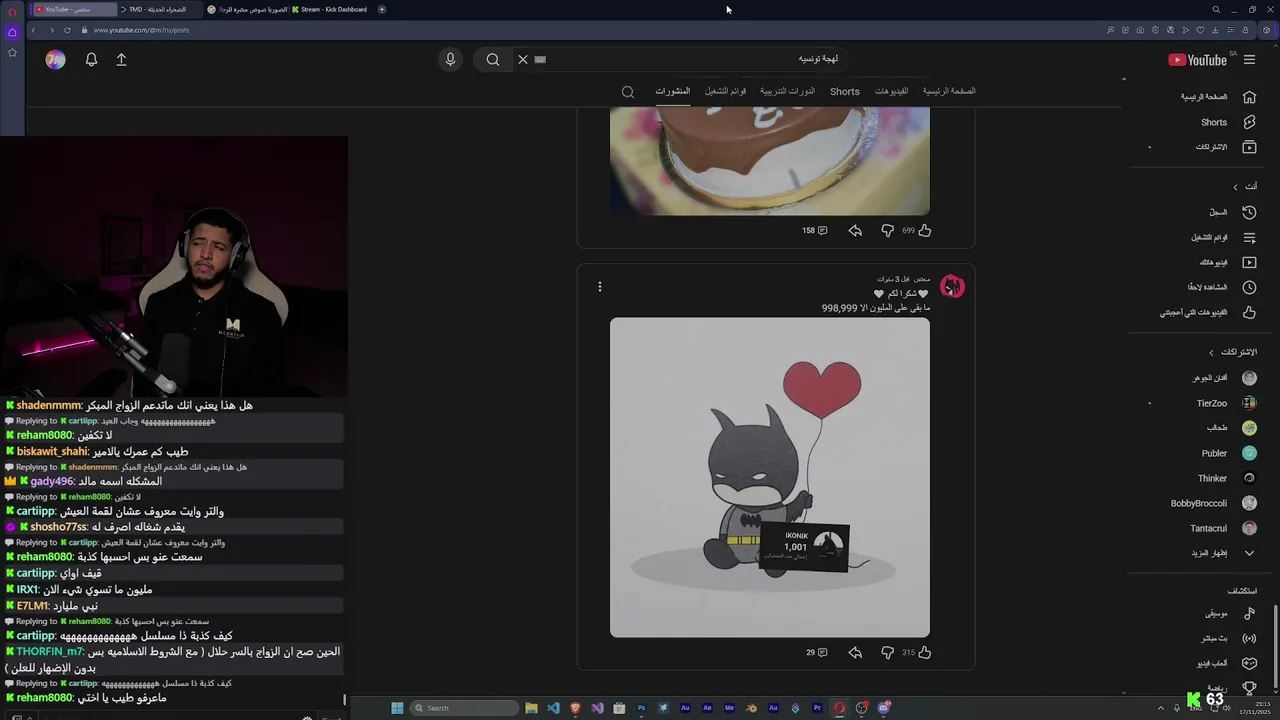Switch to the Stream - Kick Dashboard tab
Image resolution: width=1280 pixels, height=720 pixels.
(x=330, y=9)
